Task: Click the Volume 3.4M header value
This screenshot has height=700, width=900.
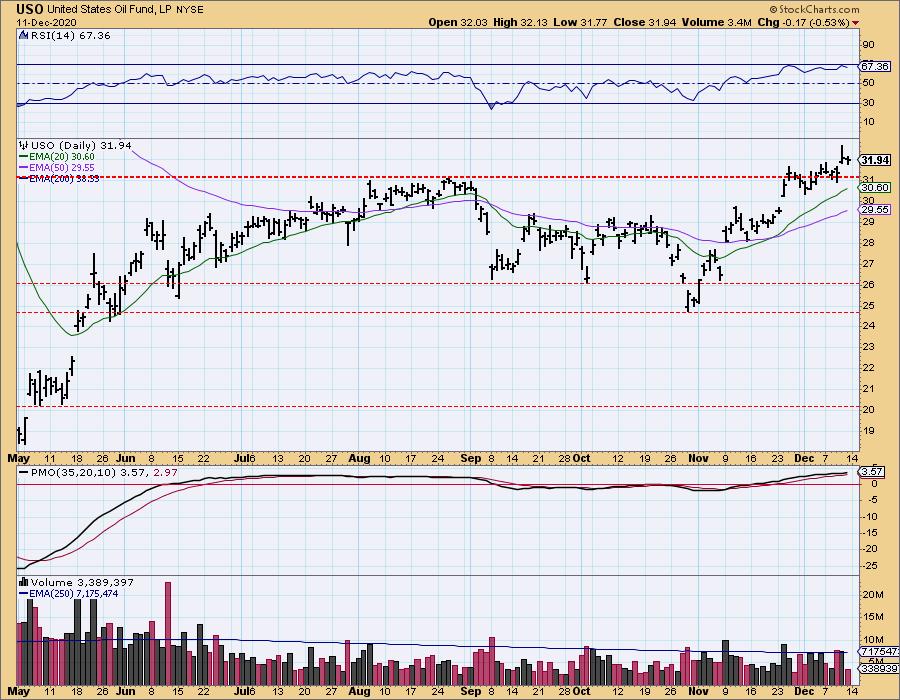Action: point(717,22)
